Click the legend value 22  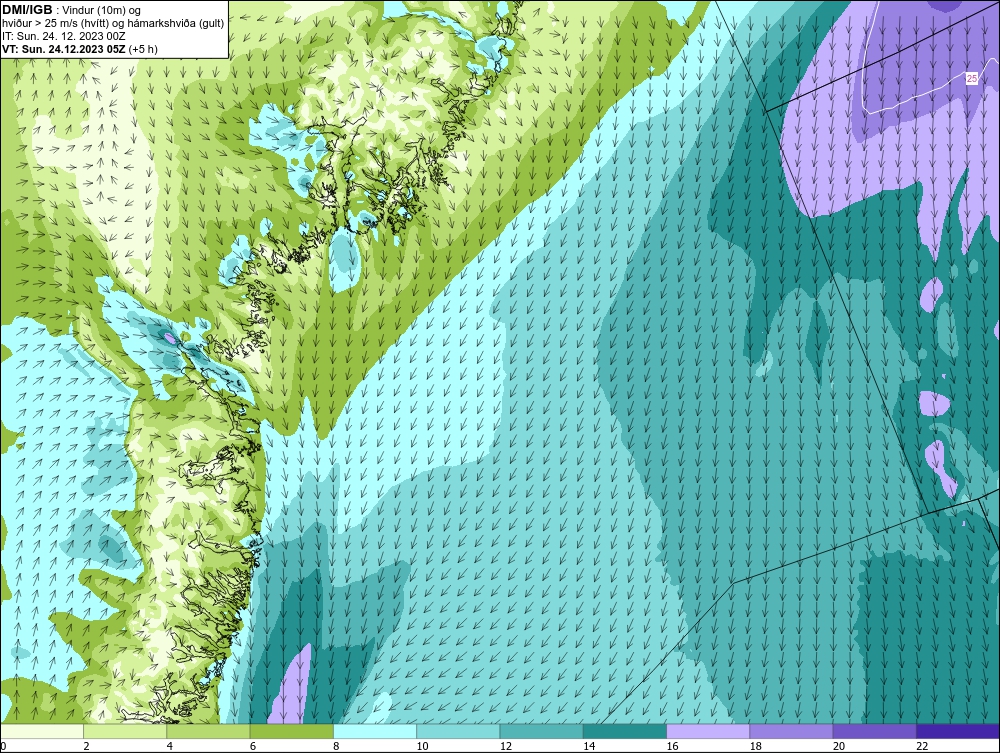click(922, 747)
